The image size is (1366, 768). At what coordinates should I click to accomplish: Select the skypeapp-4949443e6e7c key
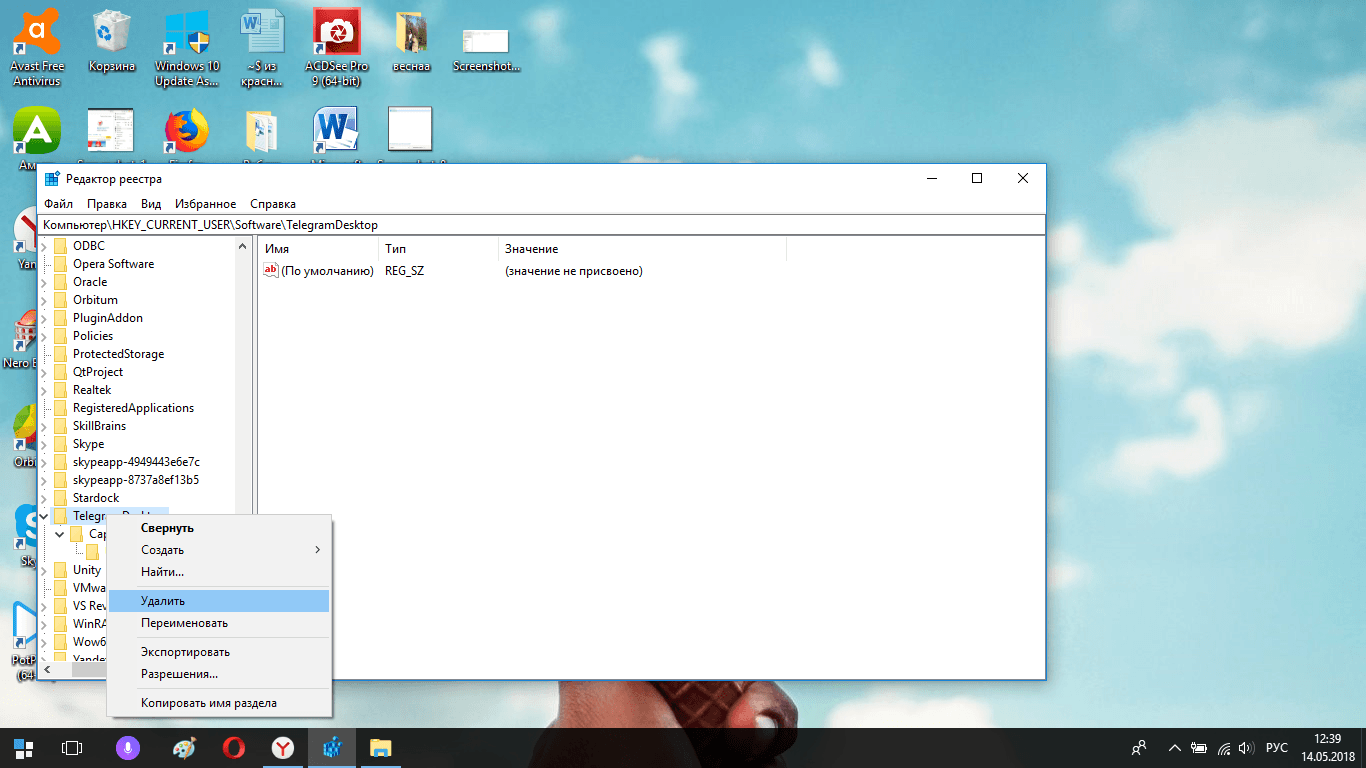(136, 462)
